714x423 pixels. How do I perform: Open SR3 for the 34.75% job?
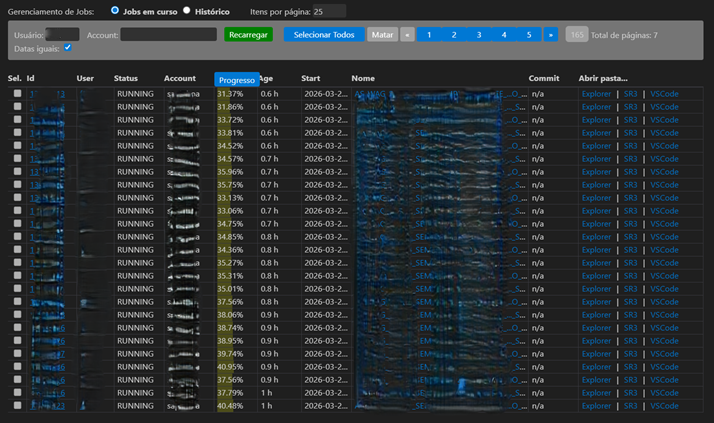coord(630,224)
